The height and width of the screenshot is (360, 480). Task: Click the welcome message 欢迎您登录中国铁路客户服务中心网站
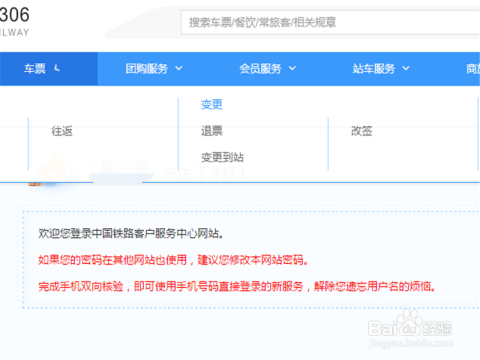131,233
